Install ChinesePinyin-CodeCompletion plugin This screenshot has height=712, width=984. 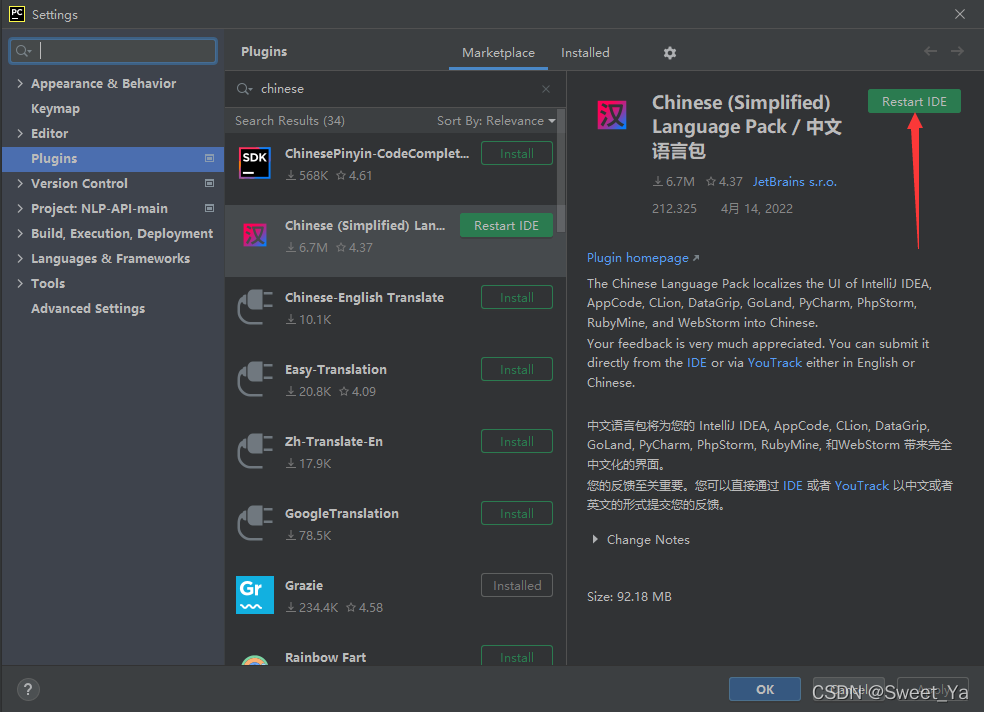click(516, 154)
